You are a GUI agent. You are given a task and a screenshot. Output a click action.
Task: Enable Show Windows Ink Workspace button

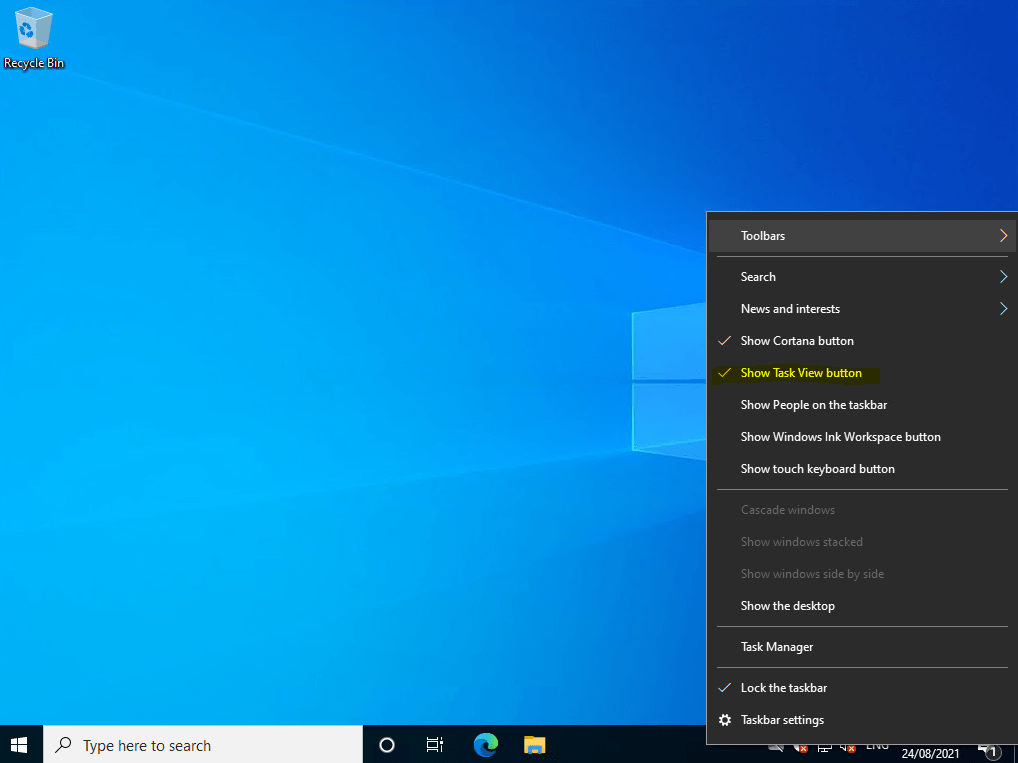click(x=862, y=437)
